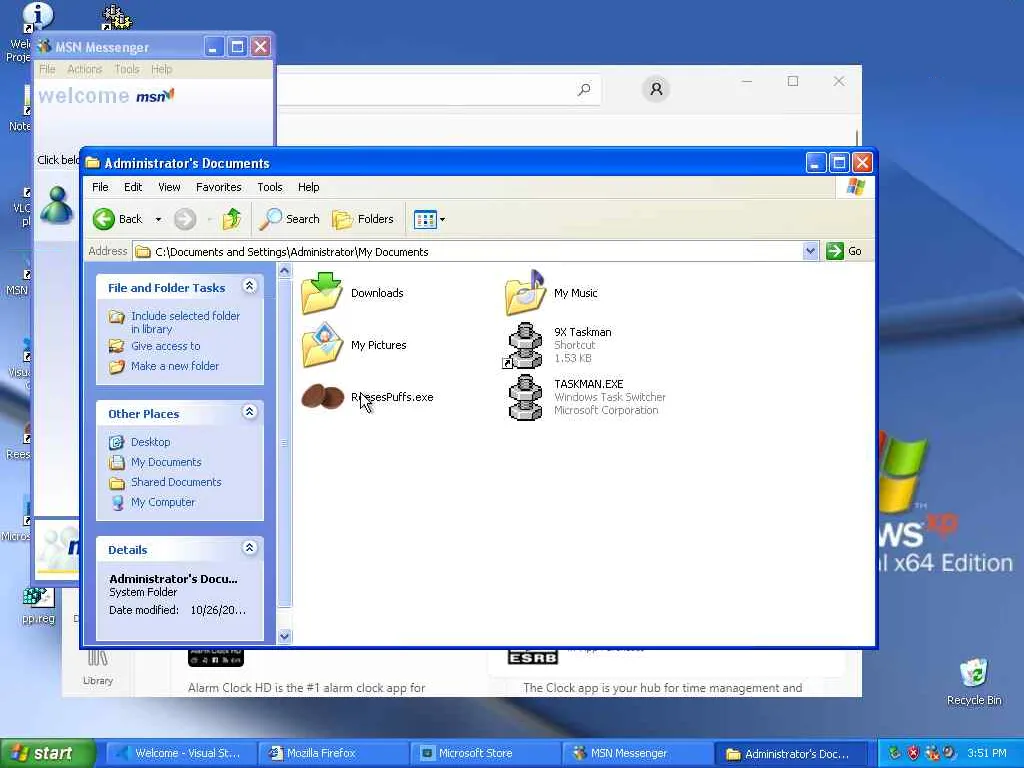
Task: Click the Windows flag logo in Explorer
Action: coord(856,187)
